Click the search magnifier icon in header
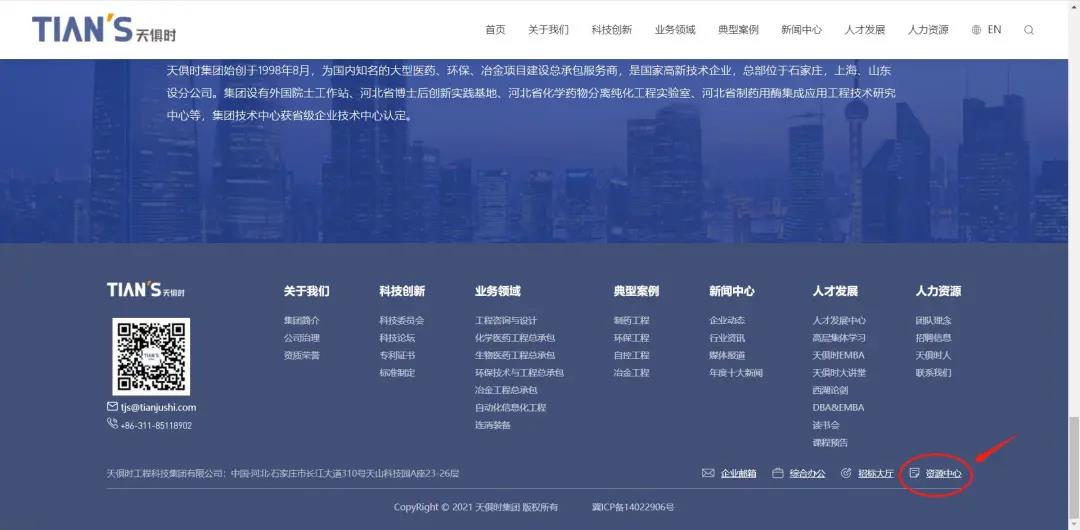The width and height of the screenshot is (1080, 530). point(1029,30)
